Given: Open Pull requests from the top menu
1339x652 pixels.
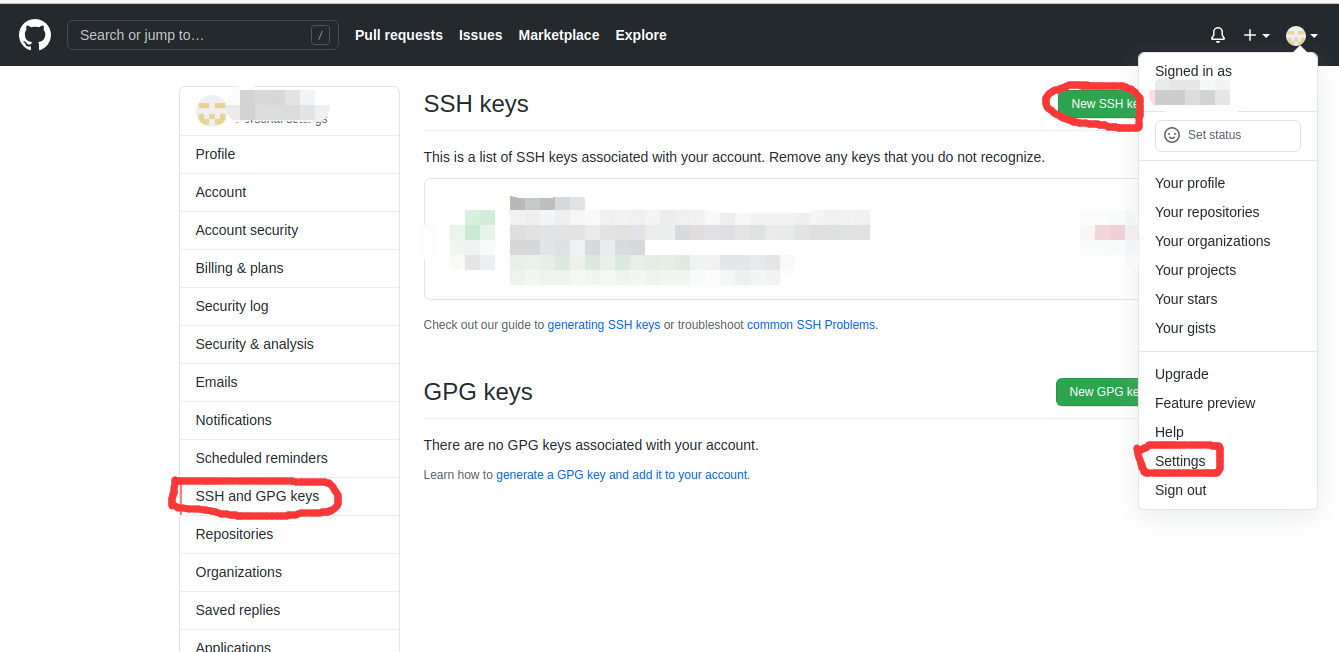Looking at the screenshot, I should pyautogui.click(x=398, y=34).
